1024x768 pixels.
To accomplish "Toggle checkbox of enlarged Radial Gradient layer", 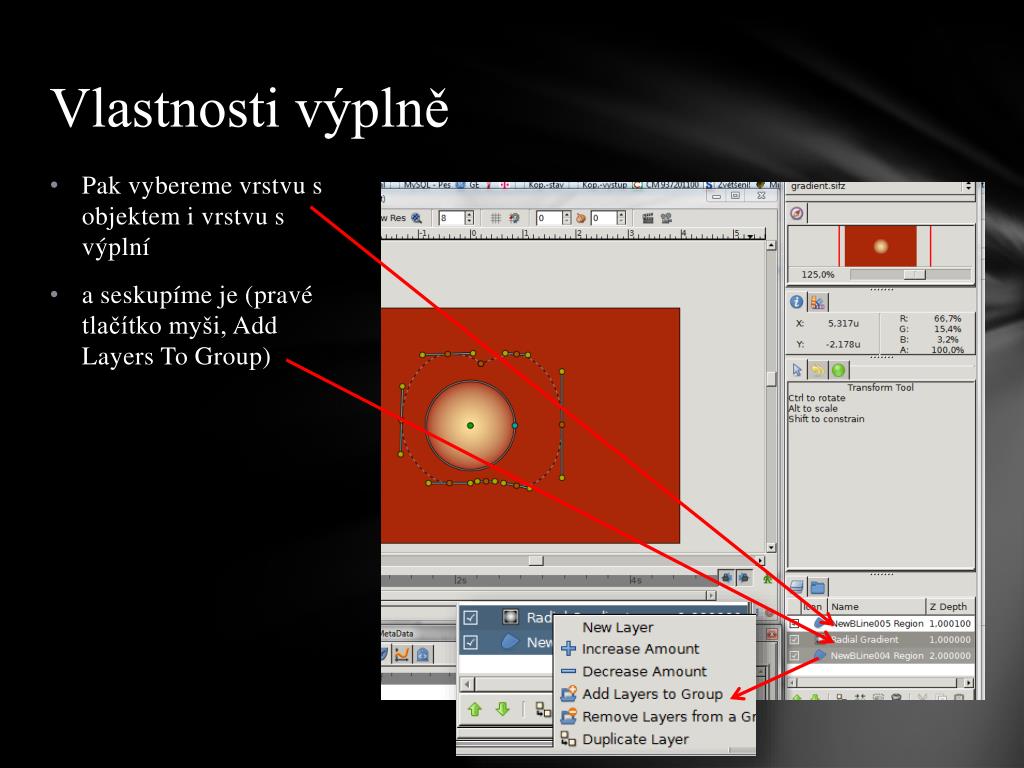I will click(470, 617).
